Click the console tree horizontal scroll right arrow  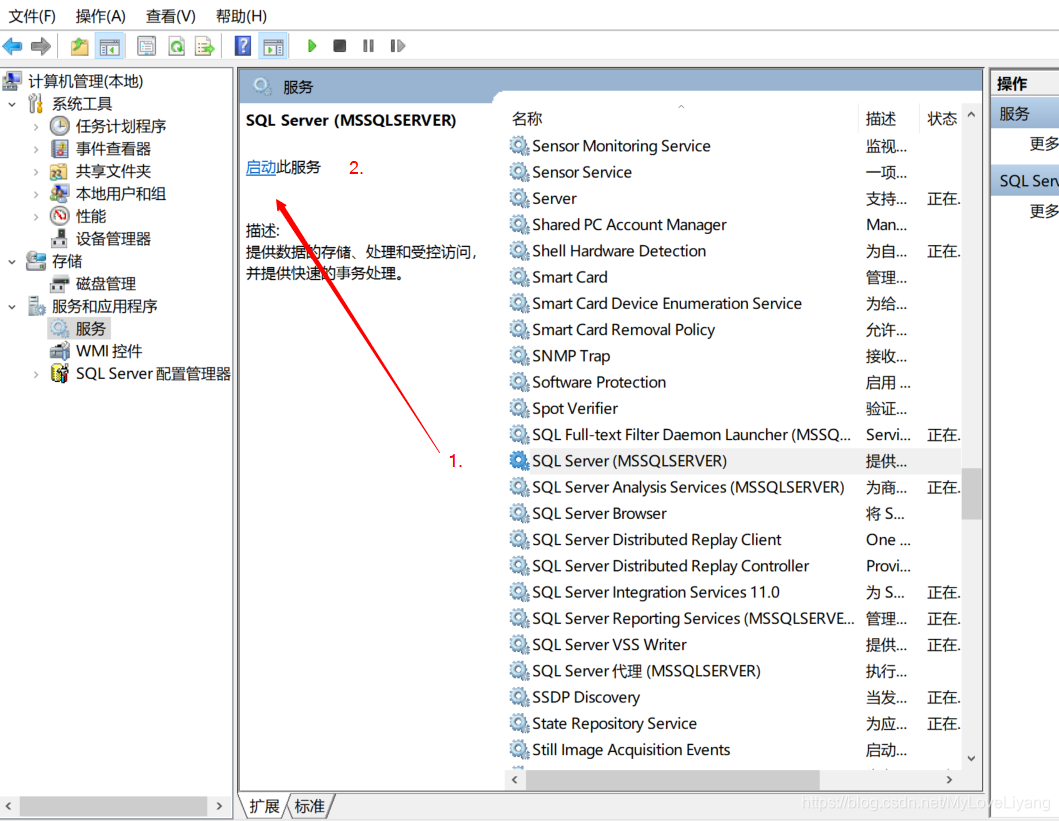tap(219, 805)
